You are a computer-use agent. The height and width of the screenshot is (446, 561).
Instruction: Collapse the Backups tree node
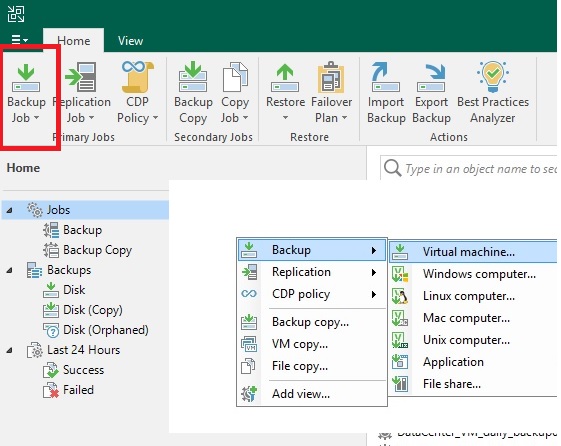9,270
